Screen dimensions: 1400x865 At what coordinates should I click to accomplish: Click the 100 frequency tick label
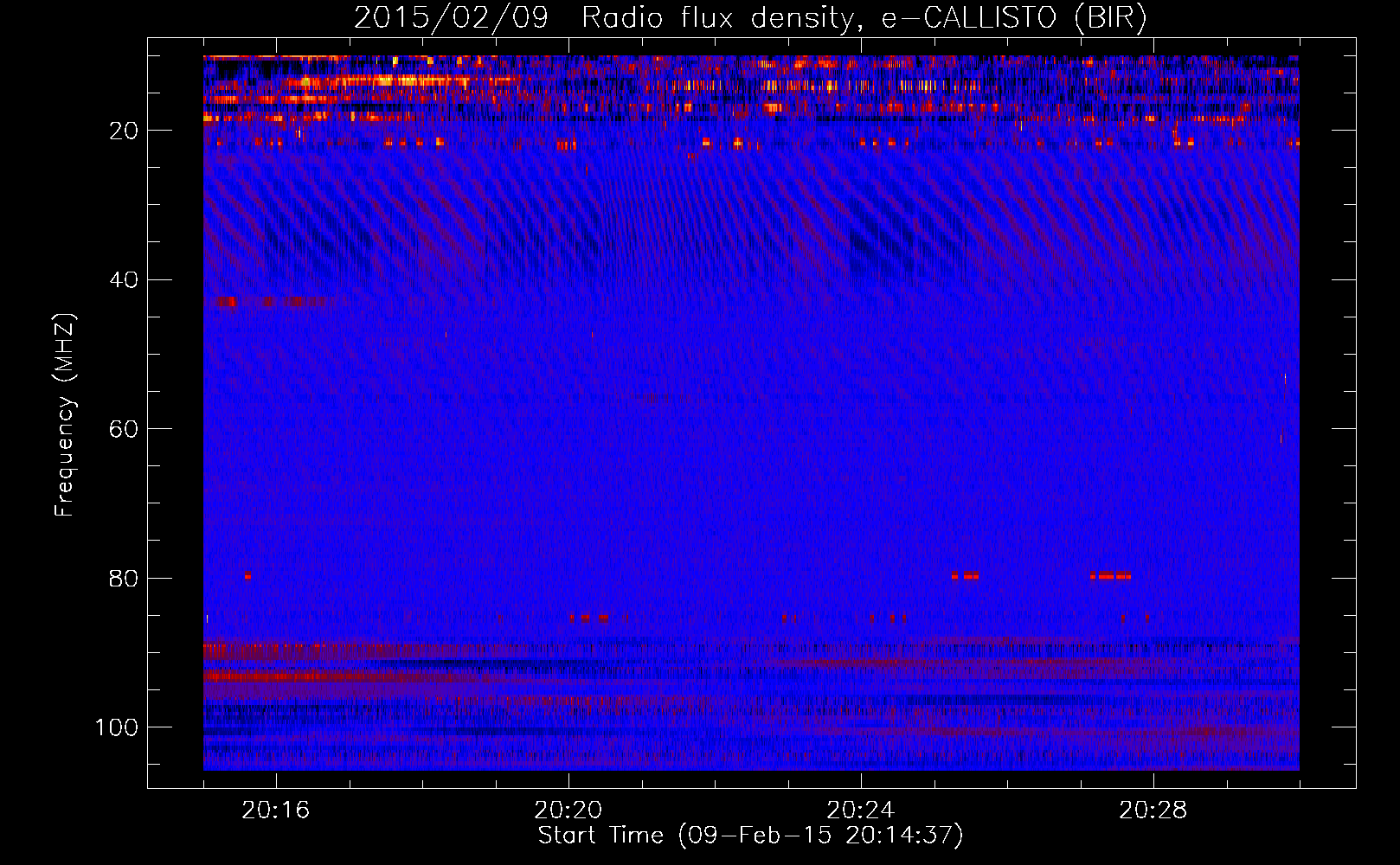coord(117,727)
